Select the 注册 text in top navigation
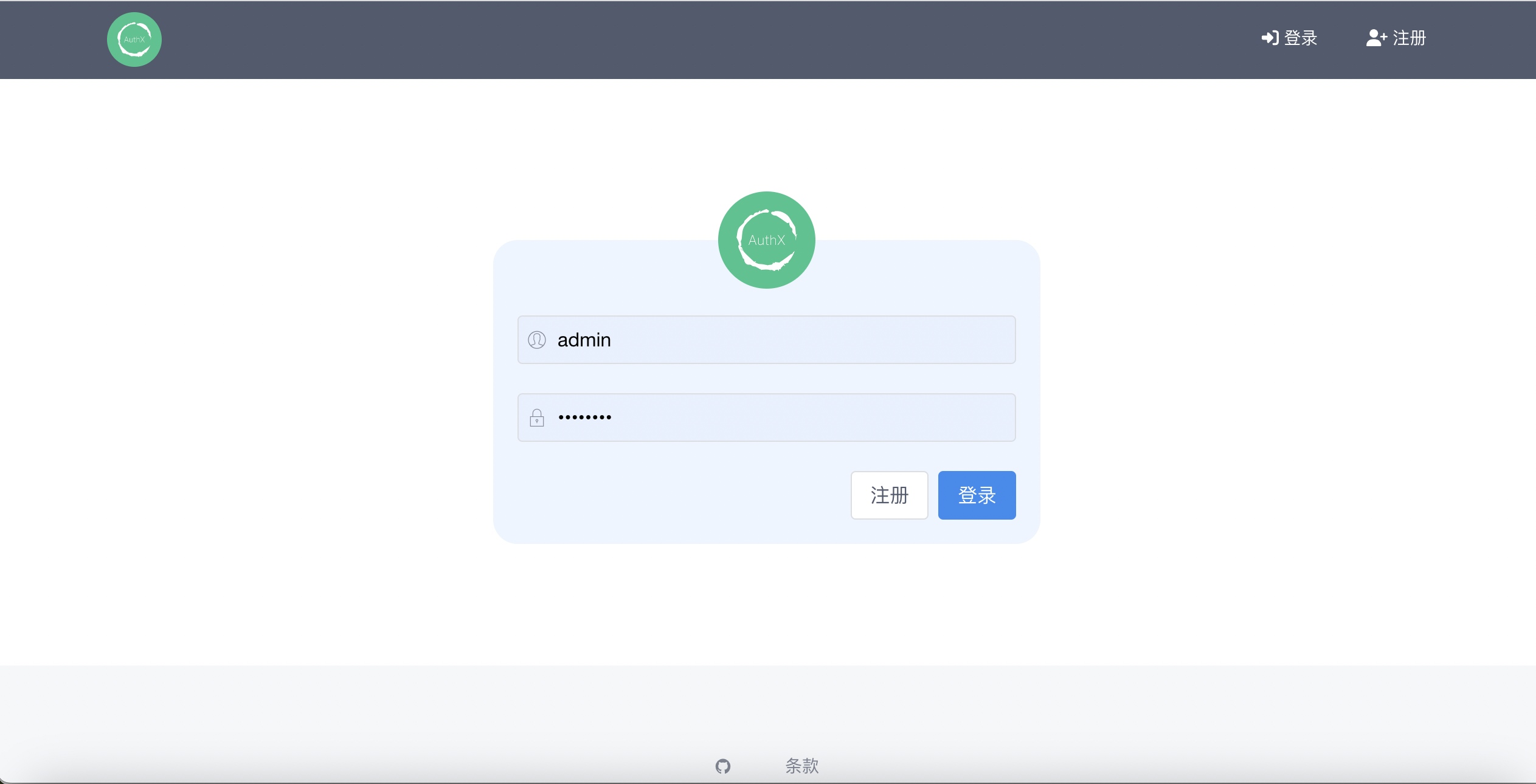The image size is (1536, 784). (x=1409, y=38)
